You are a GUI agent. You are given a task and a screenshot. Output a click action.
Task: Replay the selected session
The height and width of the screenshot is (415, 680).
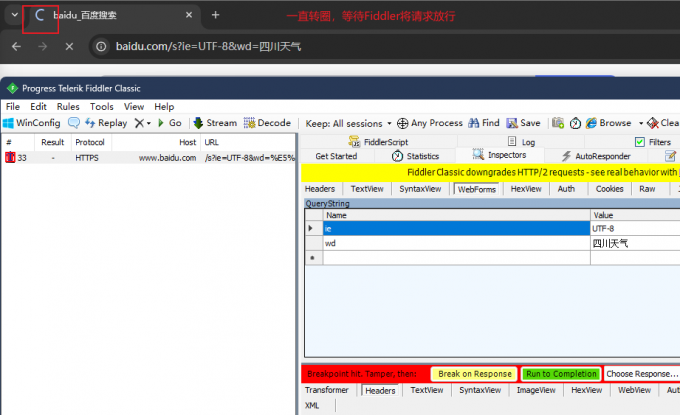pyautogui.click(x=106, y=123)
